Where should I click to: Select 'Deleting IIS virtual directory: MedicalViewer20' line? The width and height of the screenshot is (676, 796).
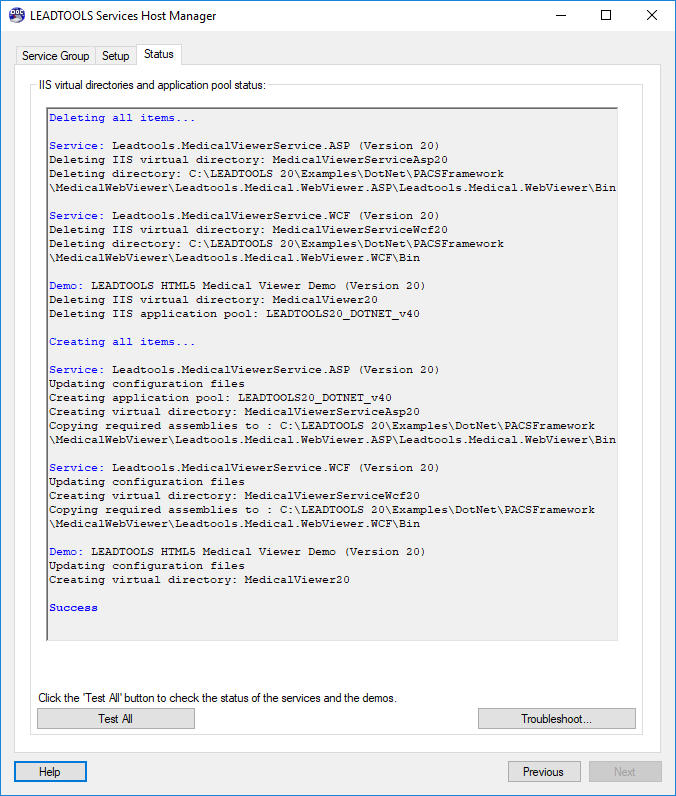point(213,300)
